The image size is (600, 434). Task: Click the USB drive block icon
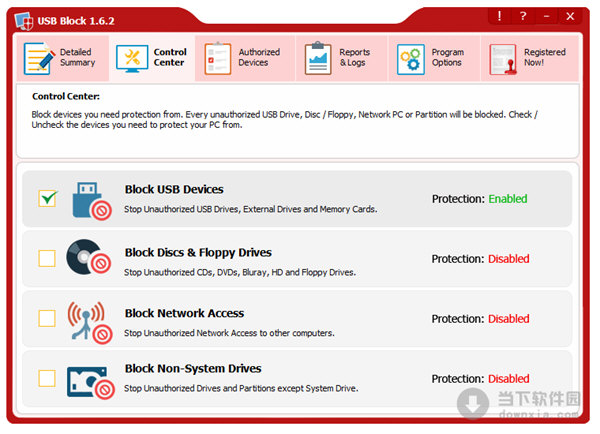click(92, 200)
